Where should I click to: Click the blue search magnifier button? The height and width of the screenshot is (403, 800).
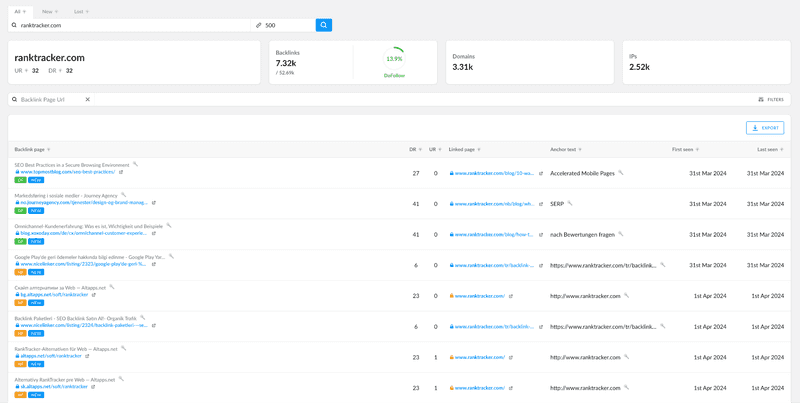click(x=323, y=25)
